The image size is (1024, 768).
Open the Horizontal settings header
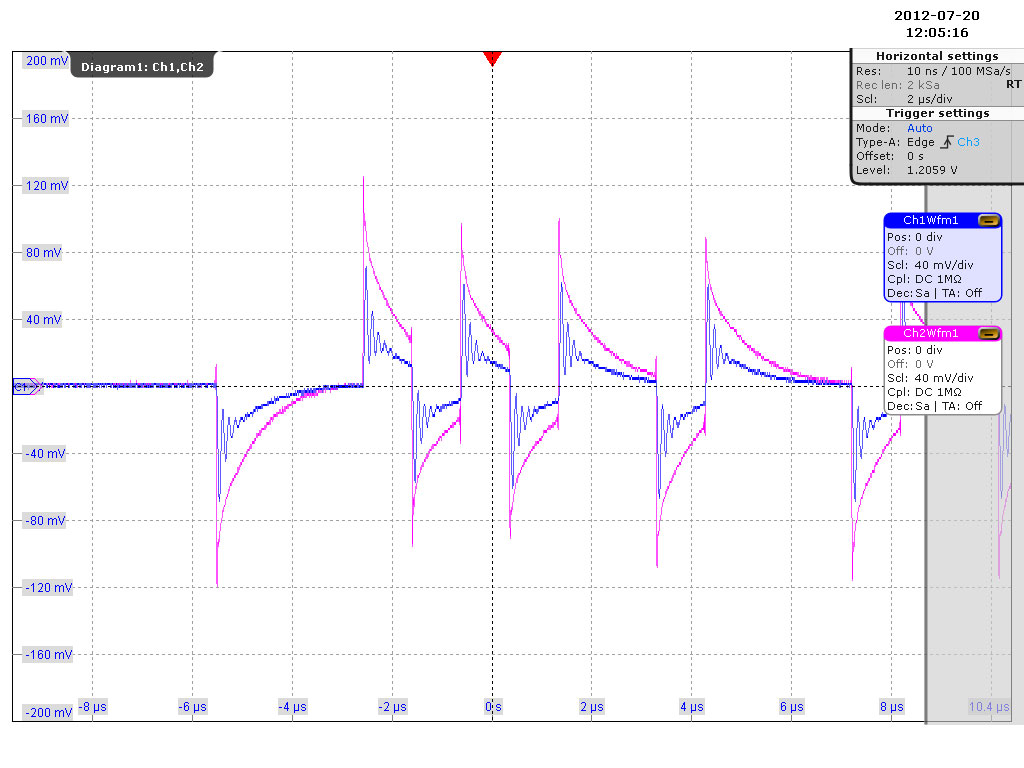[937, 56]
